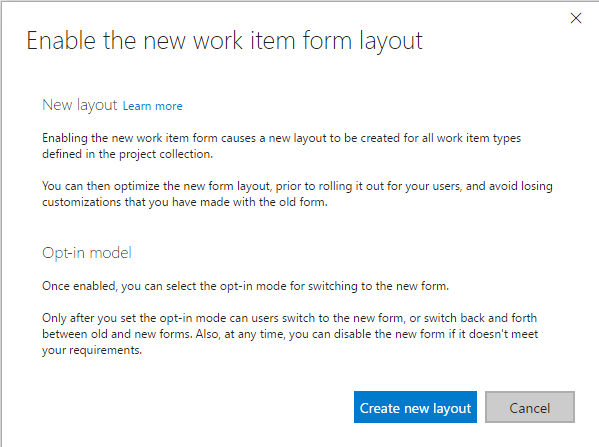Select the 'Opt-in model' section heading
The width and height of the screenshot is (599, 447).
coord(87,253)
